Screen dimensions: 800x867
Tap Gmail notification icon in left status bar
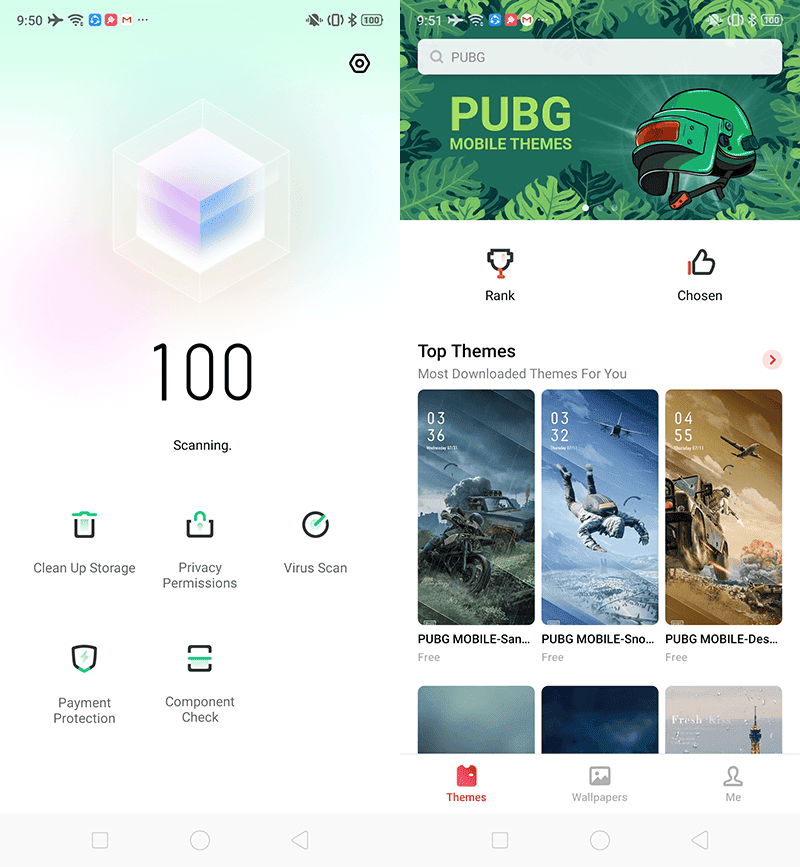(x=127, y=20)
